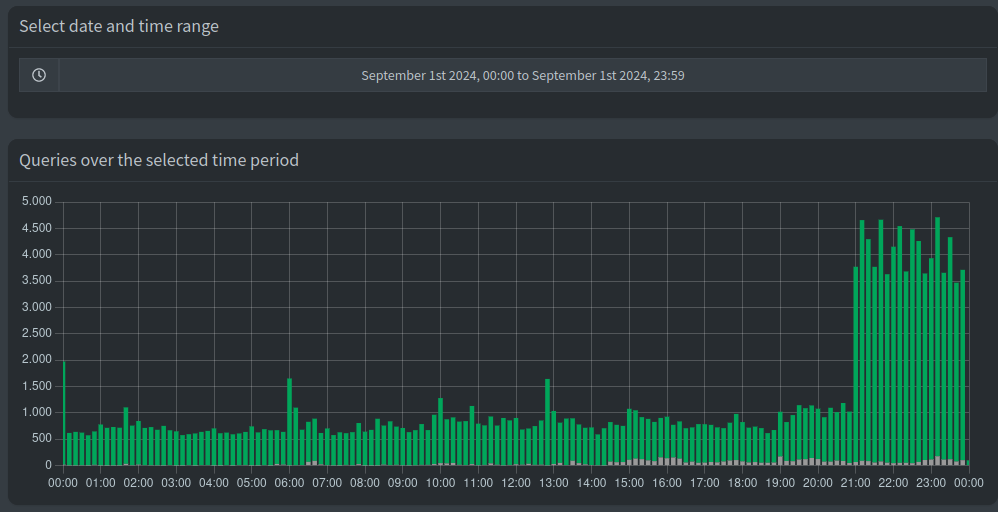Click the 14:00 x-axis label

pyautogui.click(x=591, y=483)
